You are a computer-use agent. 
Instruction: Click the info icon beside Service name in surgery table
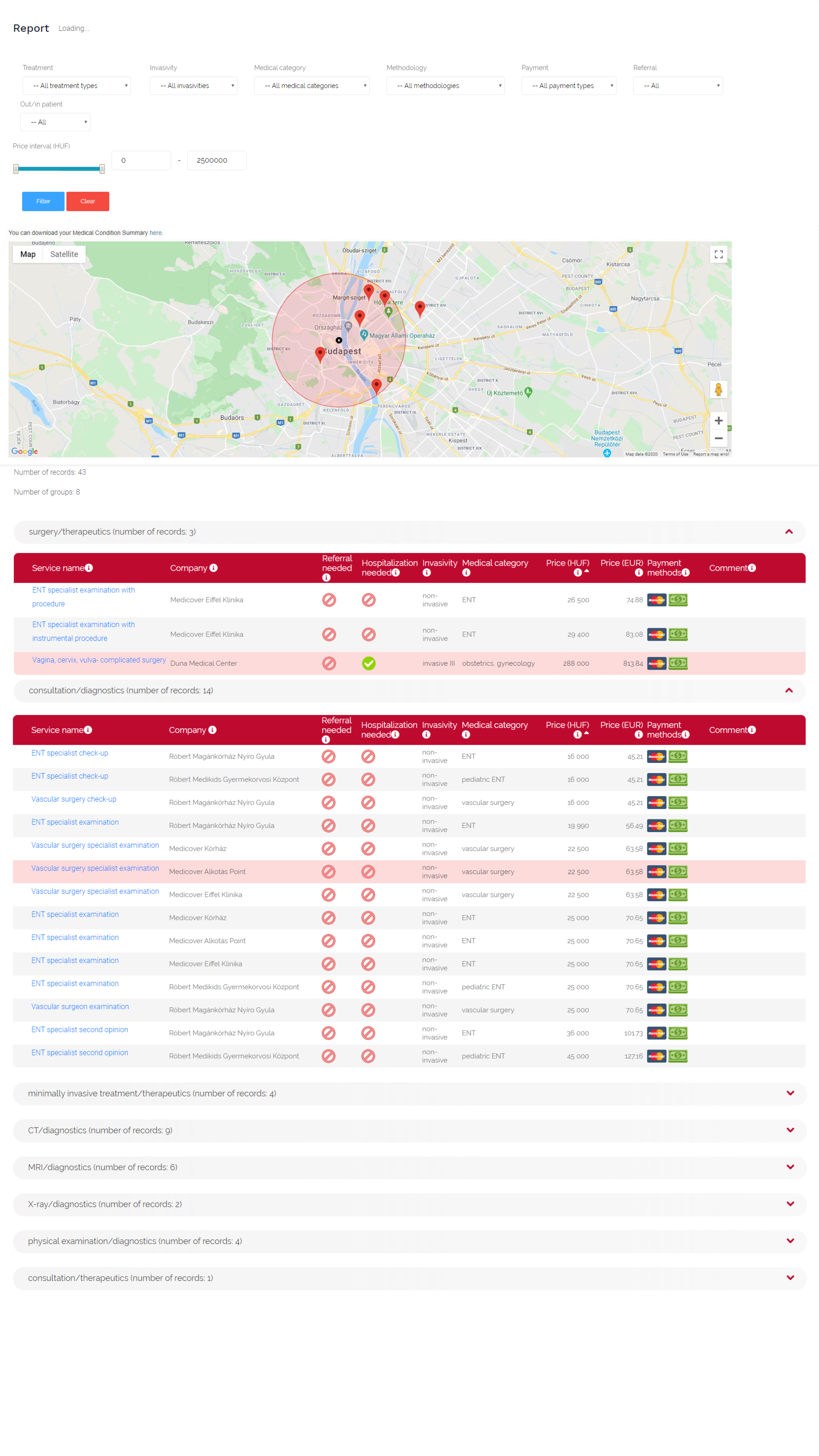(89, 568)
